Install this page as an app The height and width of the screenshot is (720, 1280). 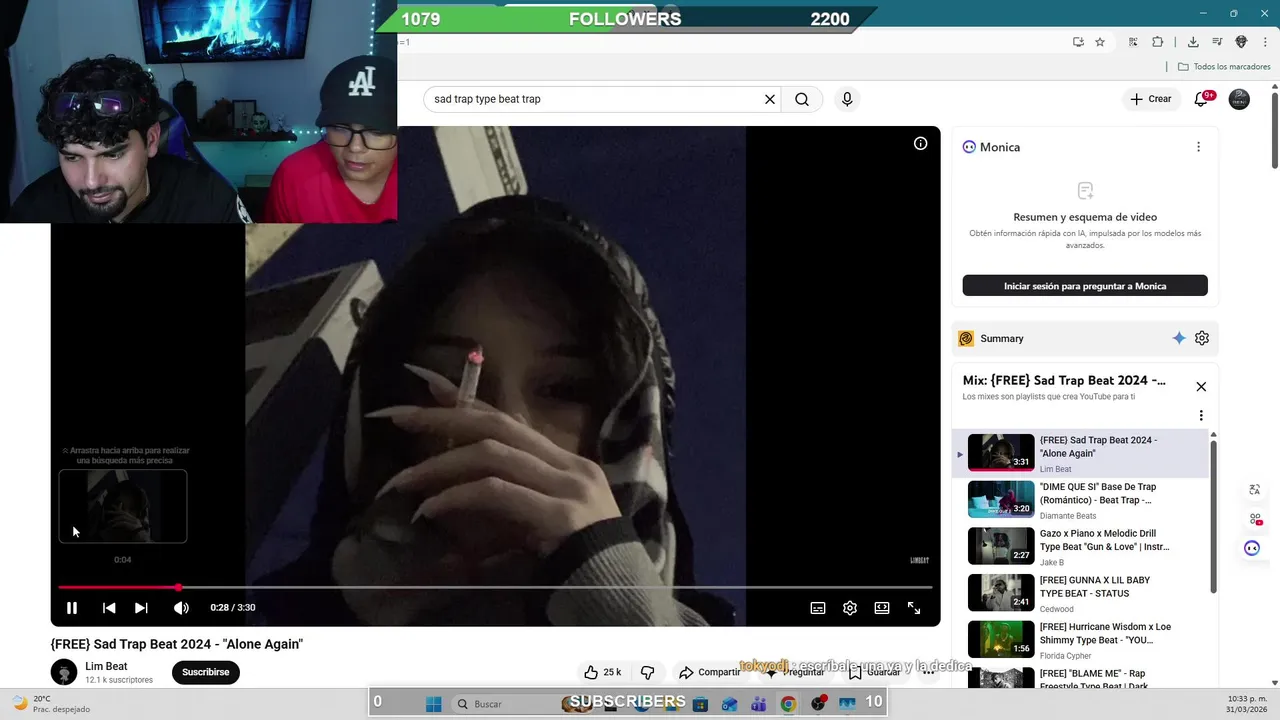[1078, 42]
